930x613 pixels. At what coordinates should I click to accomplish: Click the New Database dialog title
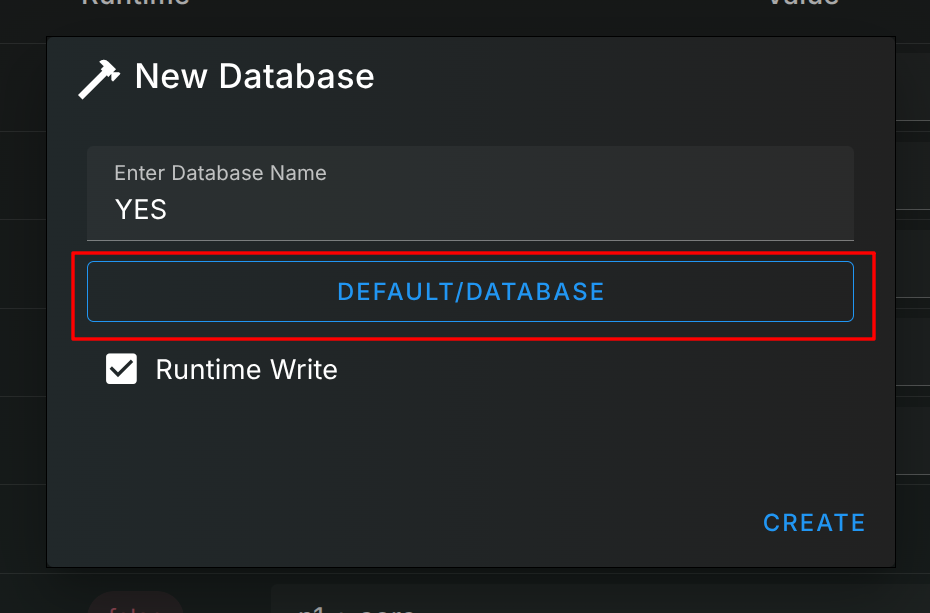coord(254,77)
